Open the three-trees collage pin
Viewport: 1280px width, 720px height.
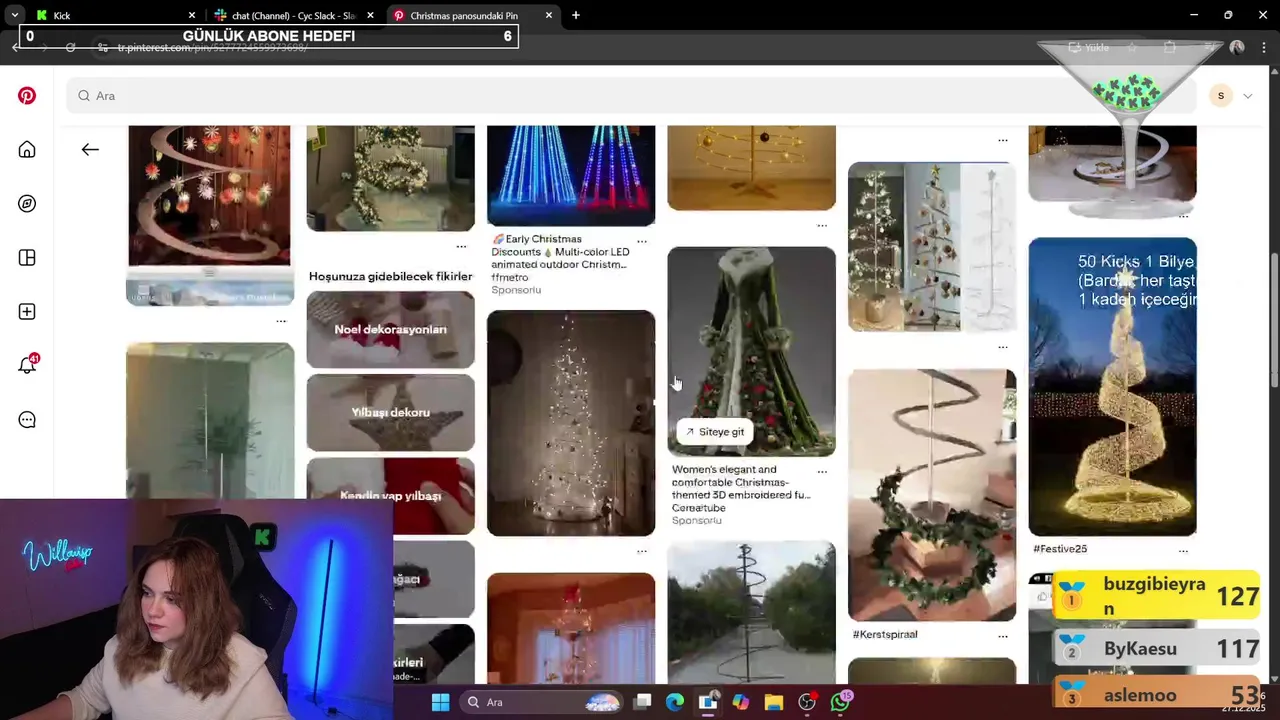coord(932,247)
